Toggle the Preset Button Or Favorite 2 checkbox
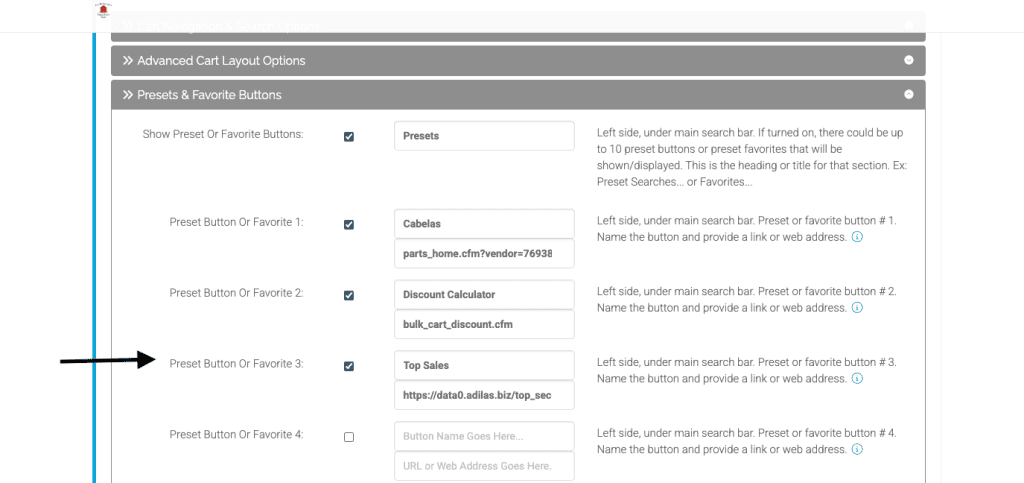1024x483 pixels. [349, 296]
